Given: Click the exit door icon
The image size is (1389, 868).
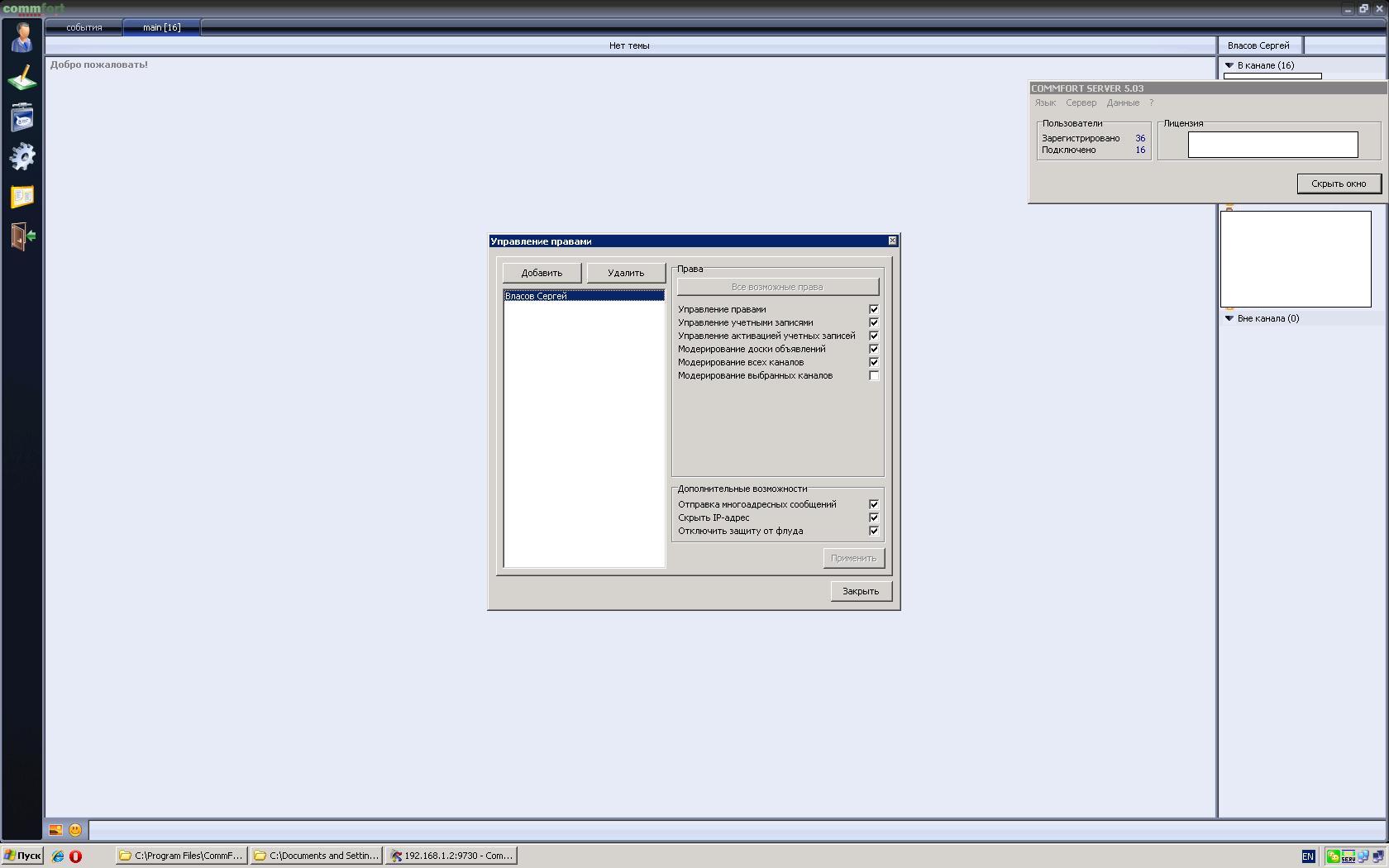Looking at the screenshot, I should pos(22,236).
